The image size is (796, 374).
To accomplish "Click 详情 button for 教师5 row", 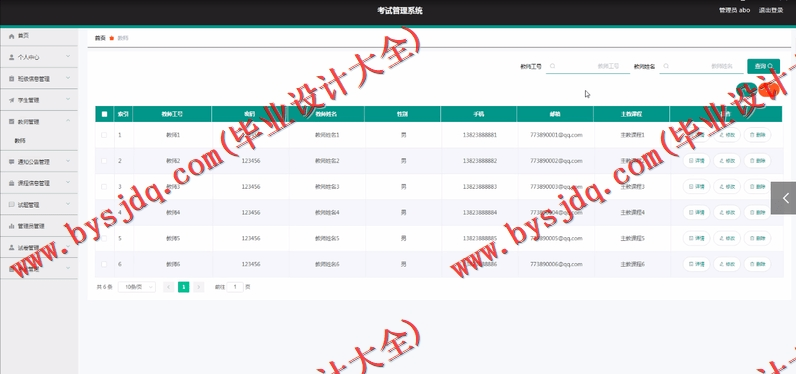I will [696, 239].
